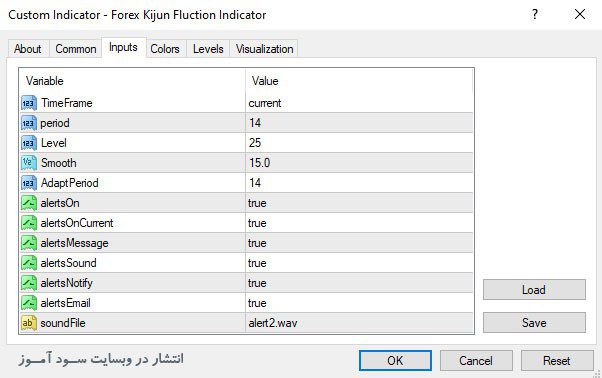Confirm settings with the OK button
Image resolution: width=602 pixels, height=378 pixels.
[395, 361]
